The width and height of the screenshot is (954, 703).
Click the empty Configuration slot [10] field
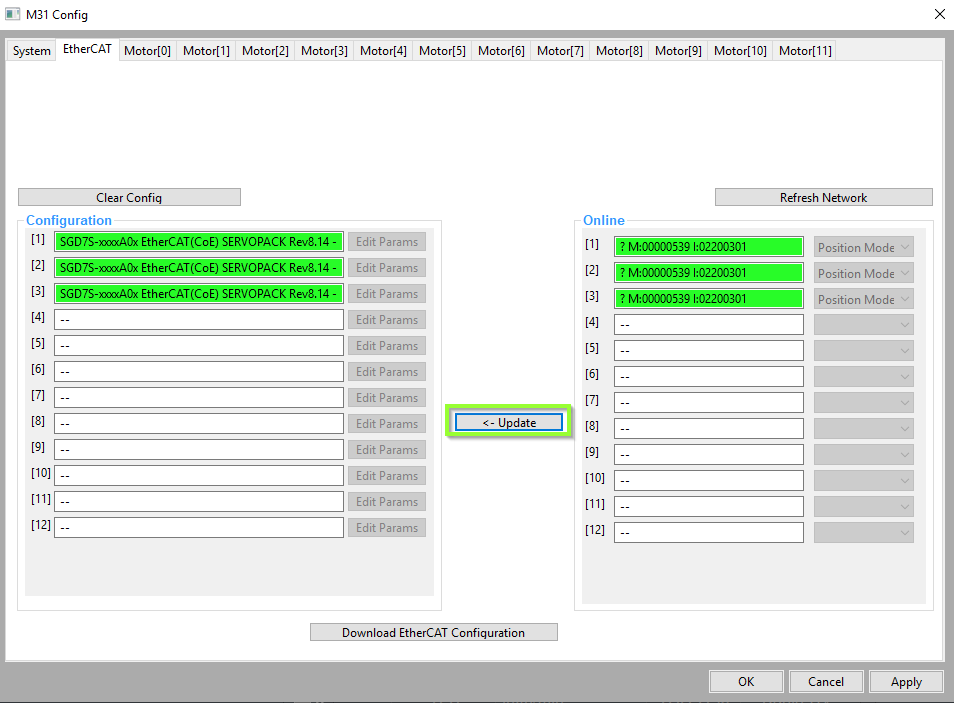click(x=199, y=475)
